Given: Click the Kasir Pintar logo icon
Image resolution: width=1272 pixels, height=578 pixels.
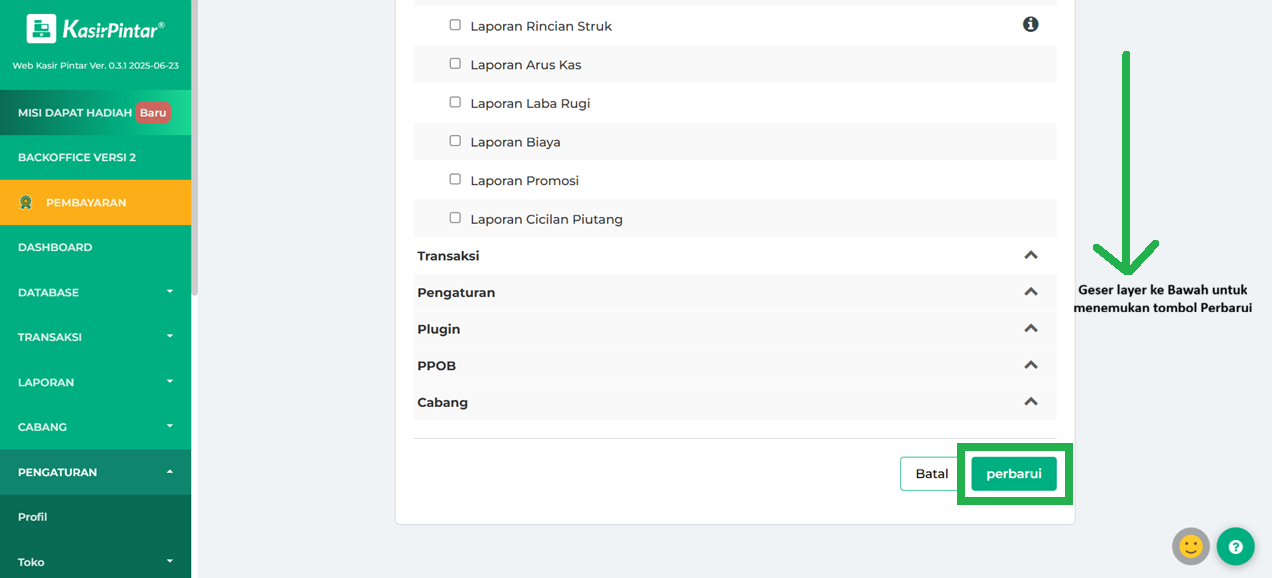Looking at the screenshot, I should [x=41, y=29].
